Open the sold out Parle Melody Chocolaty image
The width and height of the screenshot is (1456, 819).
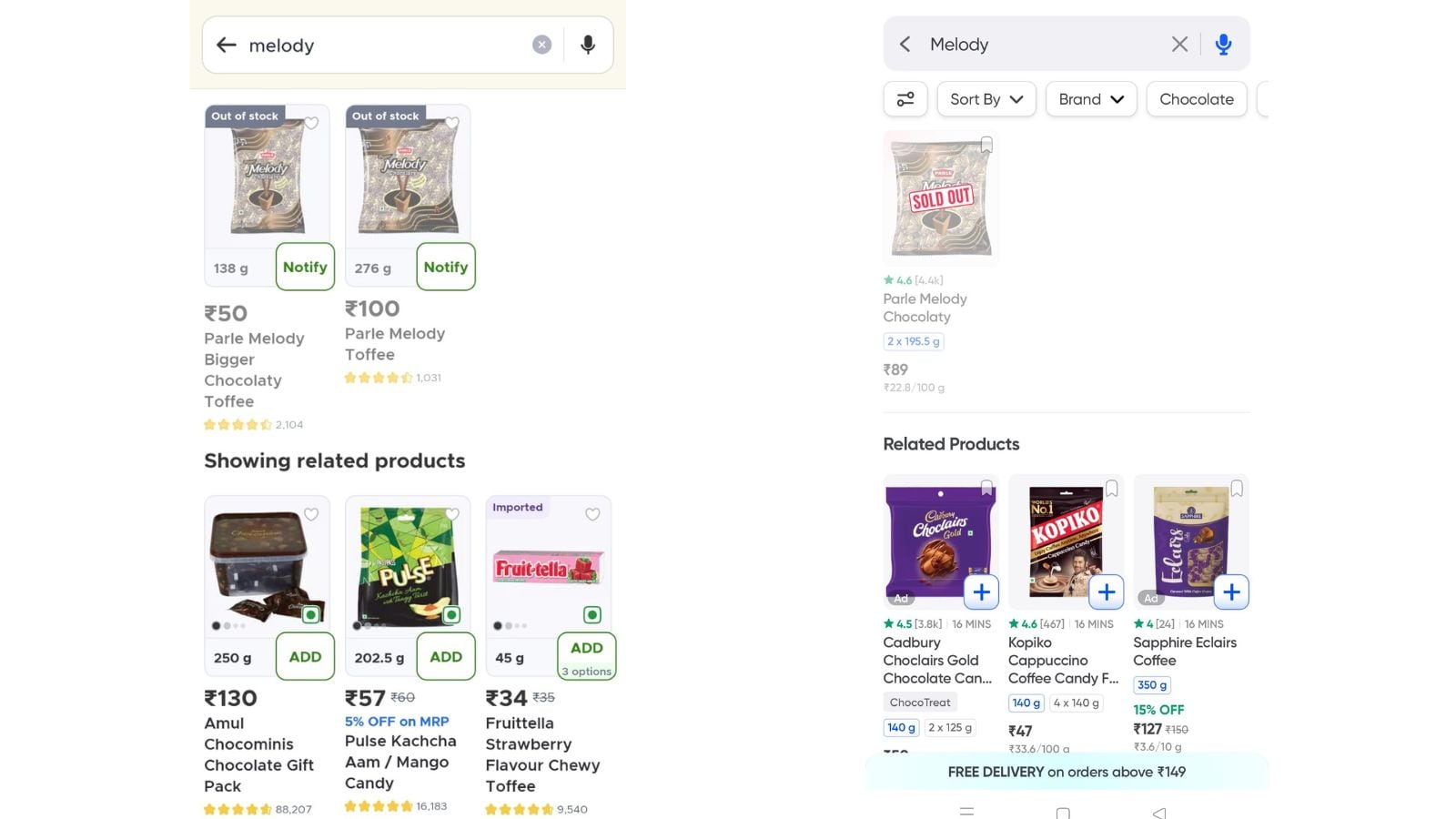point(941,197)
